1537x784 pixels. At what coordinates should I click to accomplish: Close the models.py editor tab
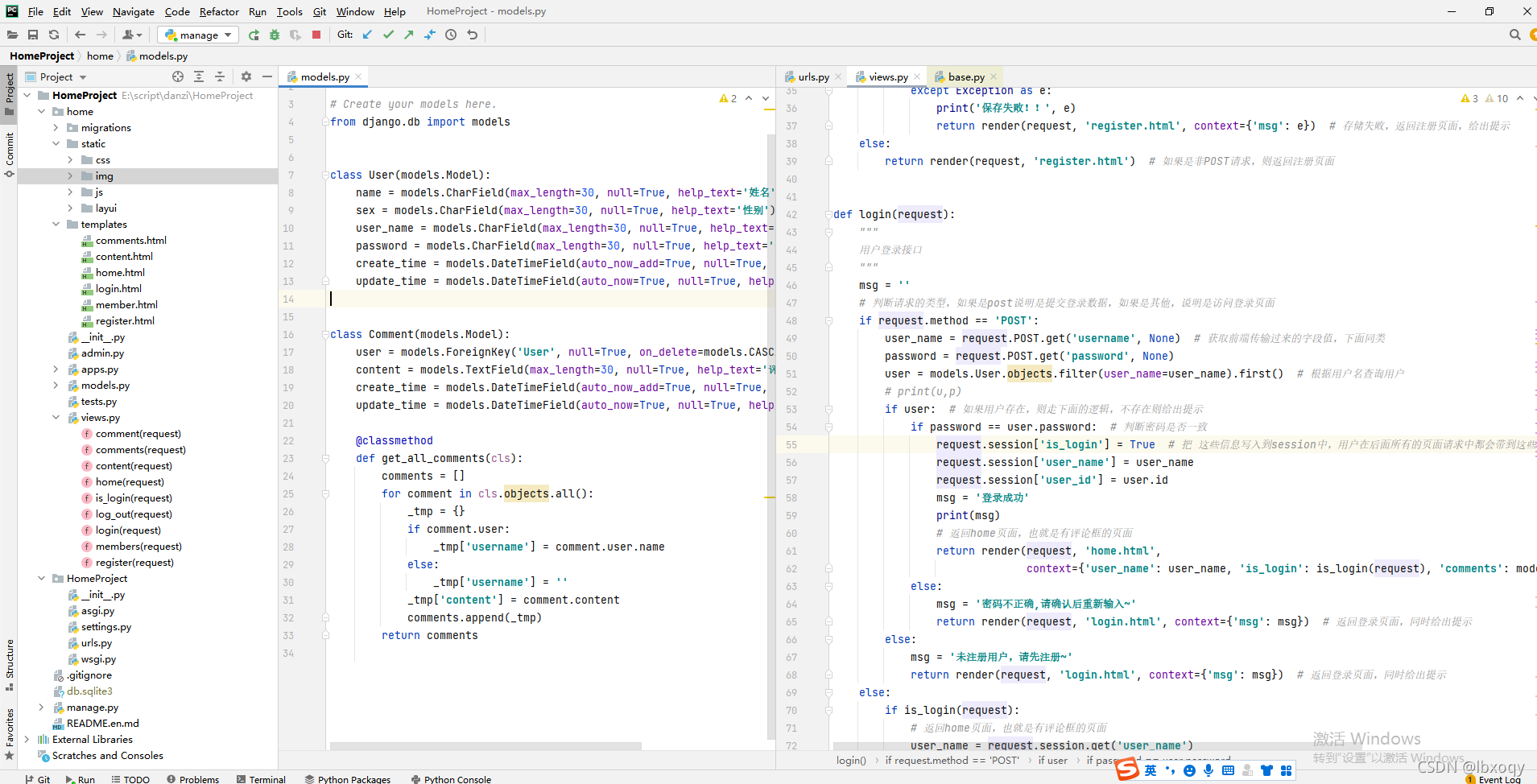[x=358, y=76]
